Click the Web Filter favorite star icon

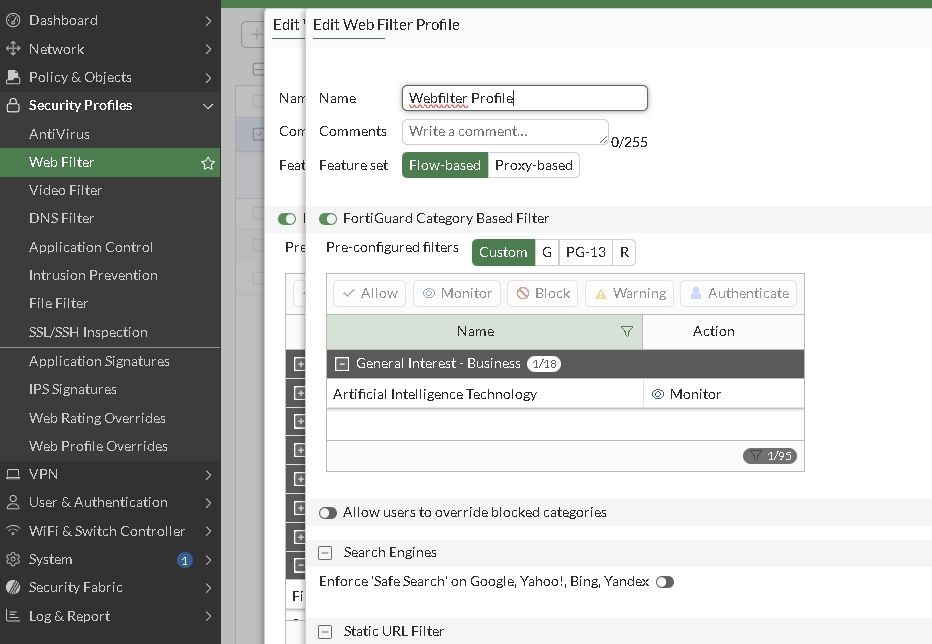207,163
